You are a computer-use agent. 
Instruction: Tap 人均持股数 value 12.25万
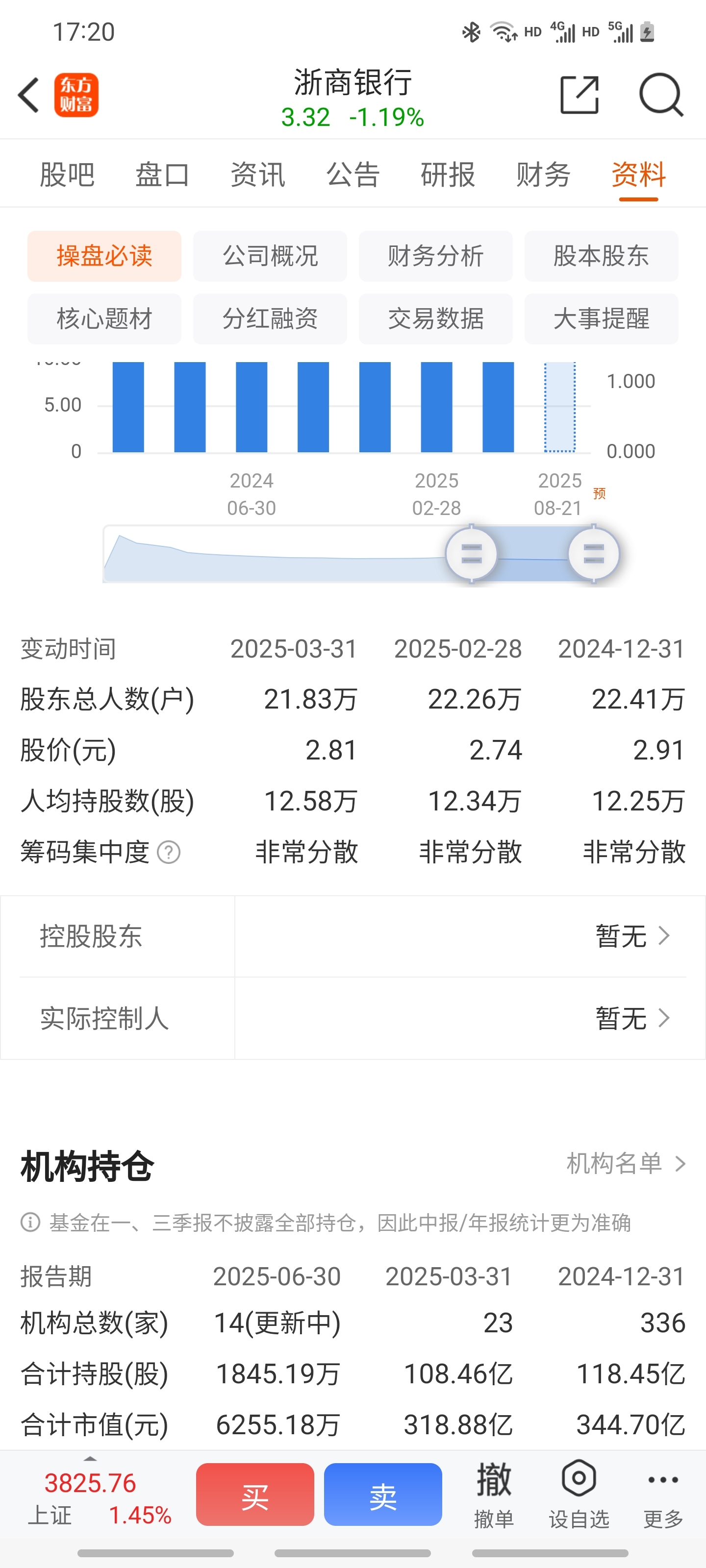pyautogui.click(x=639, y=801)
